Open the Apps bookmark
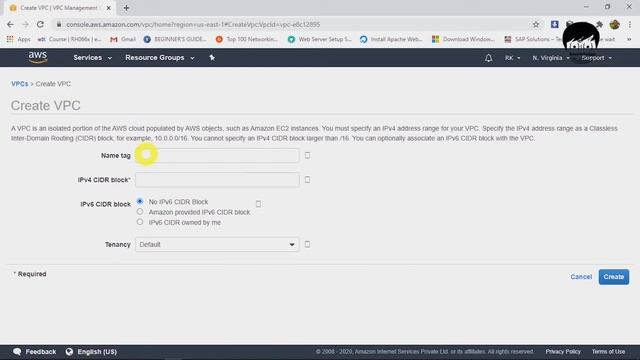Image resolution: width=640 pixels, height=360 pixels. click(18, 39)
